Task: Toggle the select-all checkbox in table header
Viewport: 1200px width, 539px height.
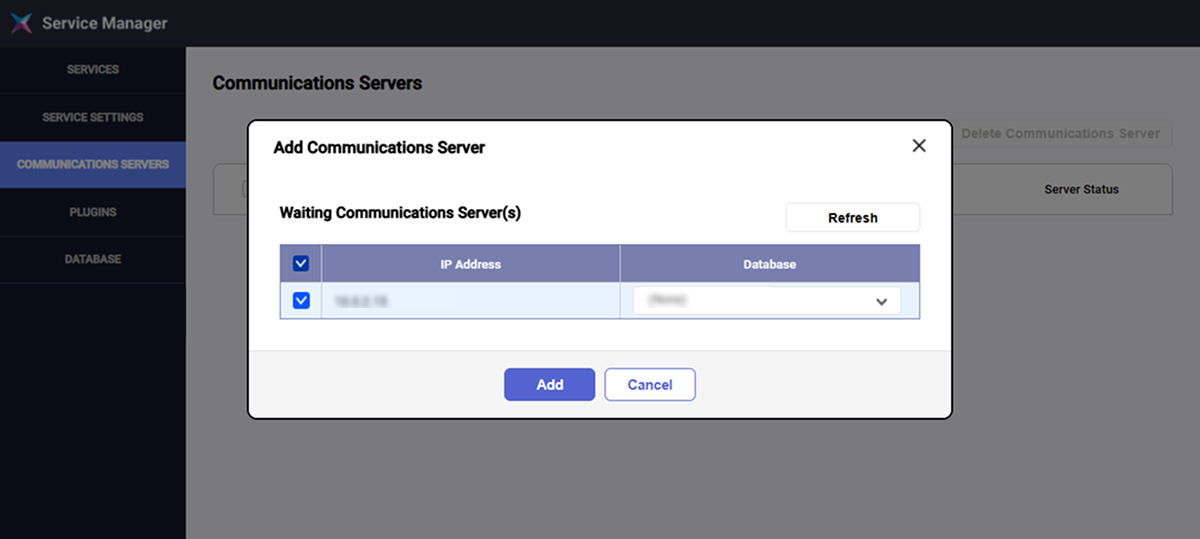Action: 301,264
